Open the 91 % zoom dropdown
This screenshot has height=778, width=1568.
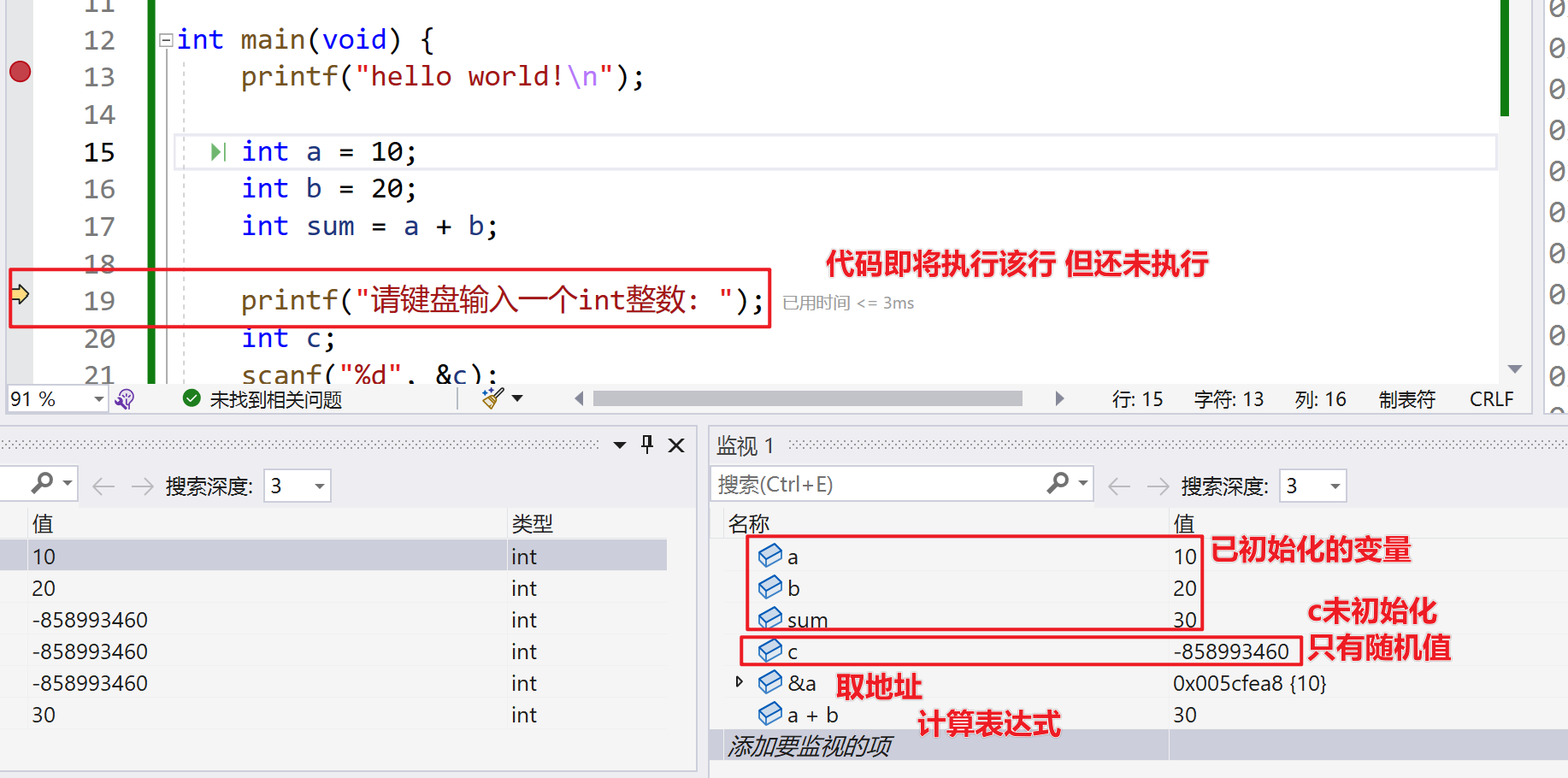click(98, 399)
